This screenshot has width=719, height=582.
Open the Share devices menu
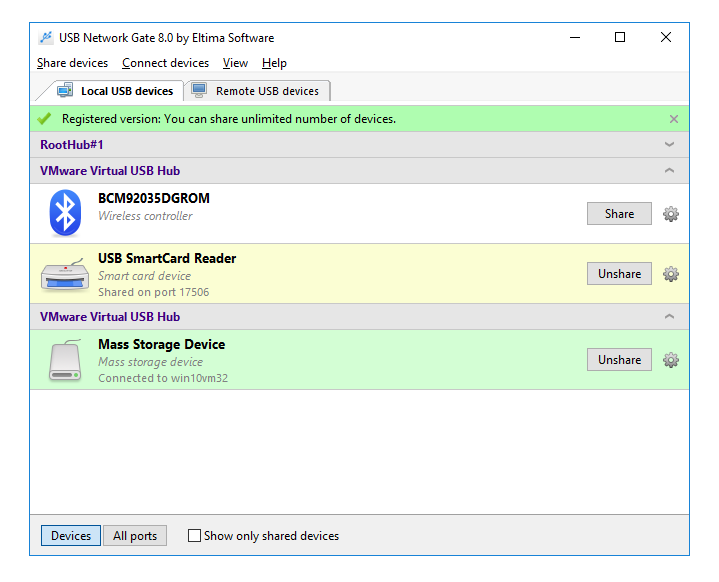pos(72,63)
